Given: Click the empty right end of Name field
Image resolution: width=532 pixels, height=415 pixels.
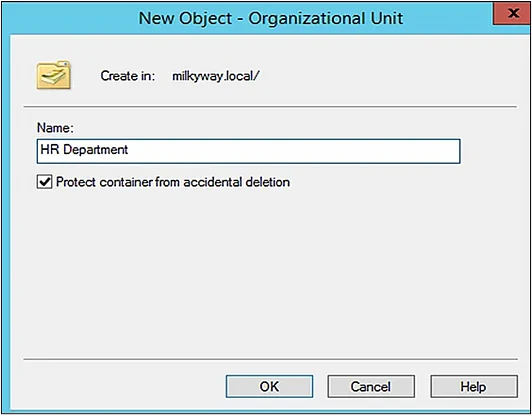Looking at the screenshot, I should click(339, 151).
